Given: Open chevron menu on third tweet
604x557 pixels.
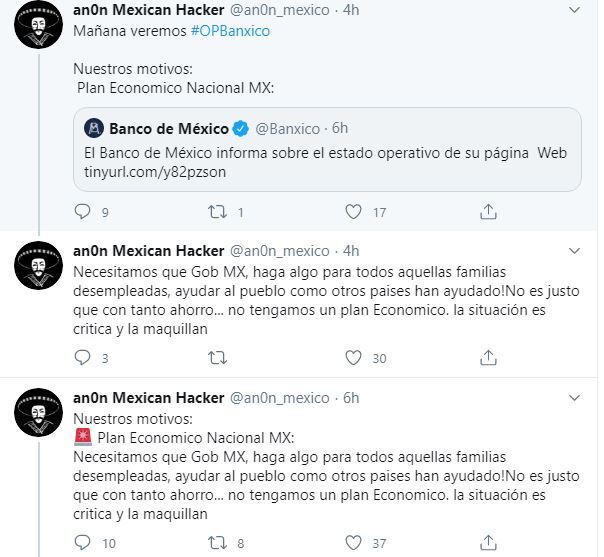Looking at the screenshot, I should (574, 398).
